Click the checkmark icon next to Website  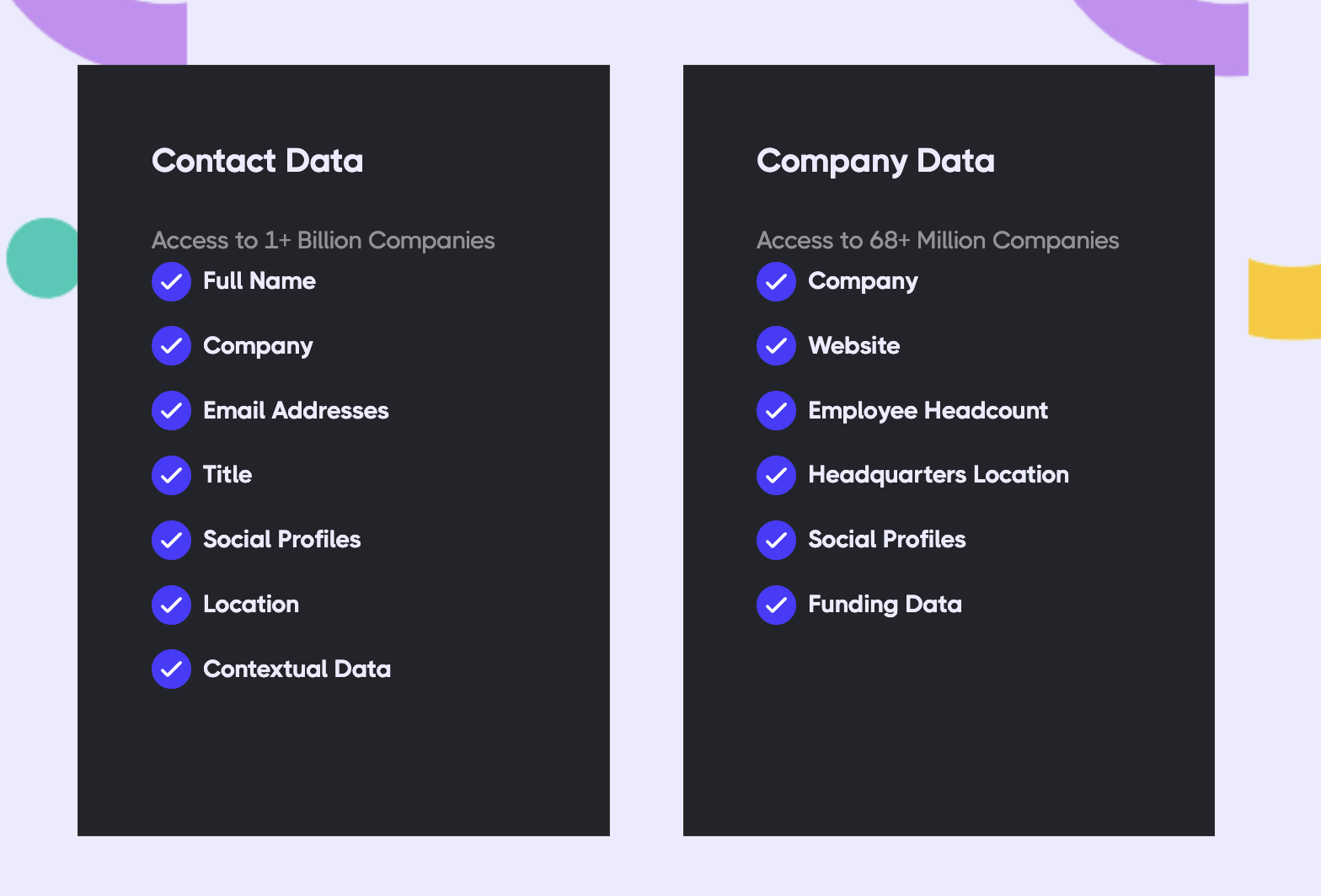pyautogui.click(x=776, y=346)
